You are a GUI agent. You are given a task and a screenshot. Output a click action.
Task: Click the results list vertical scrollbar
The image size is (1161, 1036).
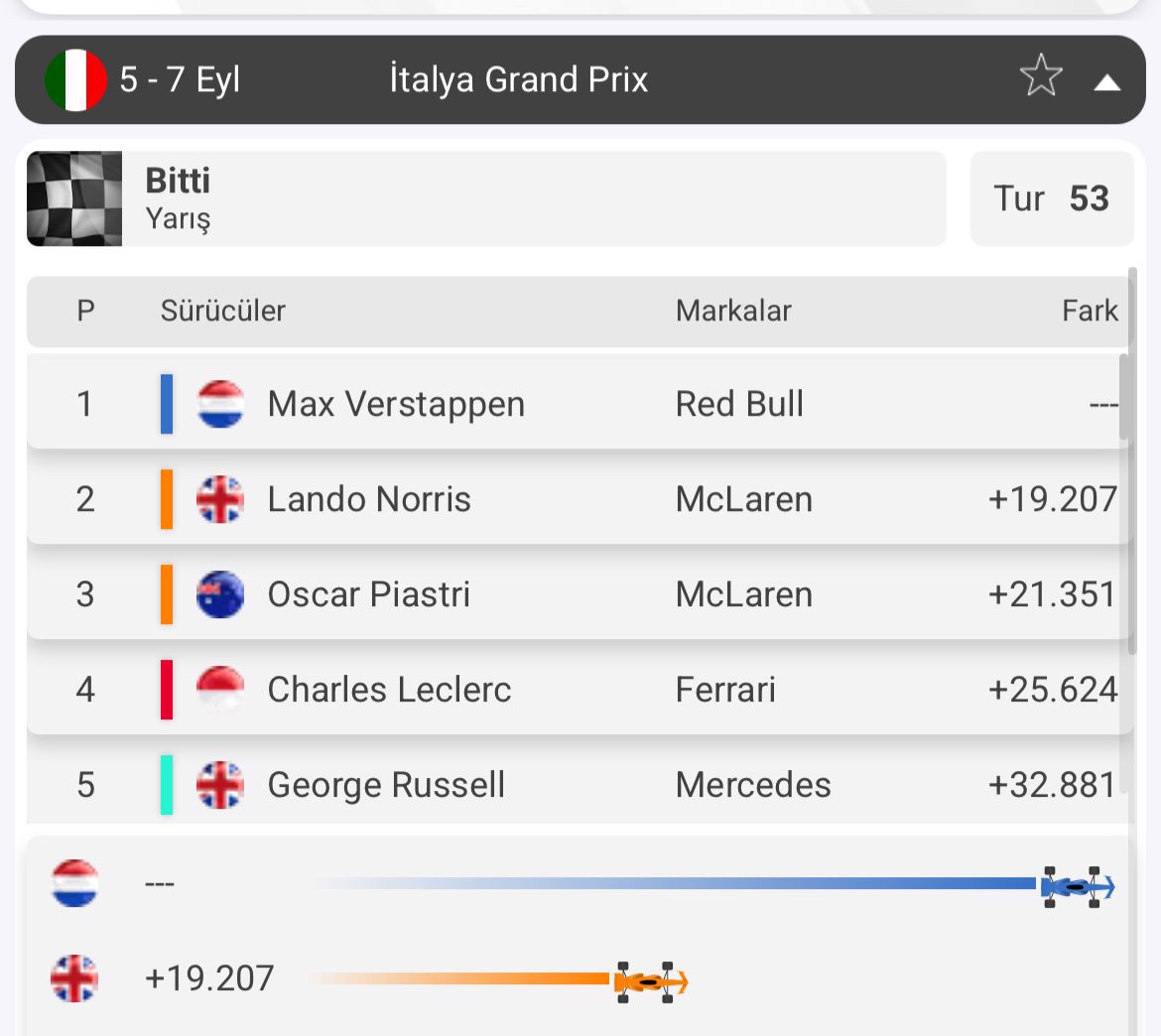click(x=1131, y=459)
